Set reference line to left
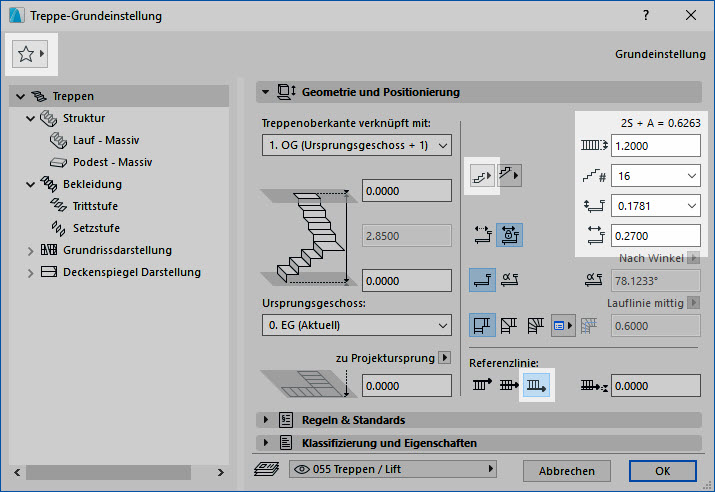Image resolution: width=715 pixels, height=492 pixels. tap(482, 385)
